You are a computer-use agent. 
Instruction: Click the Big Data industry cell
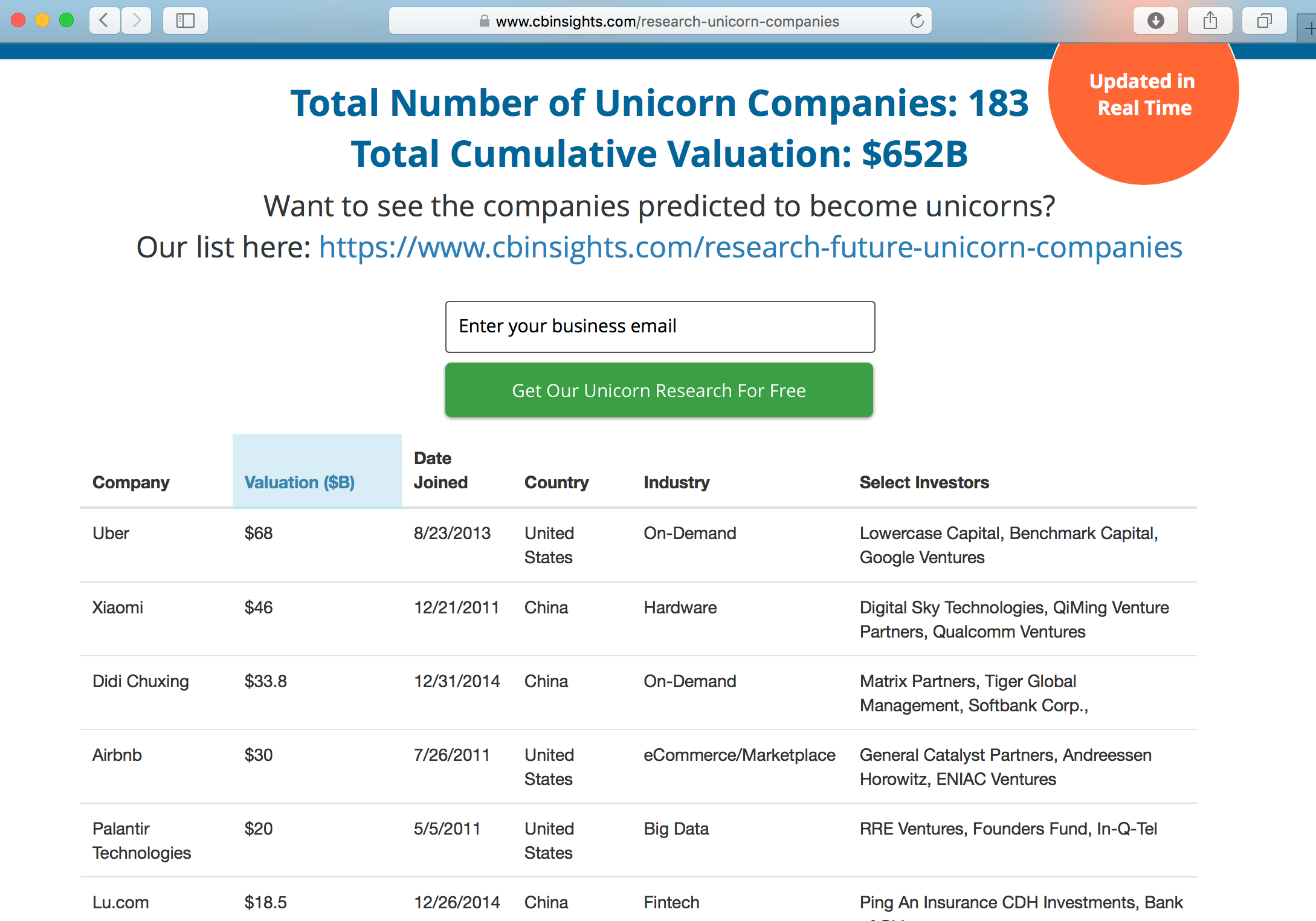[x=676, y=829]
